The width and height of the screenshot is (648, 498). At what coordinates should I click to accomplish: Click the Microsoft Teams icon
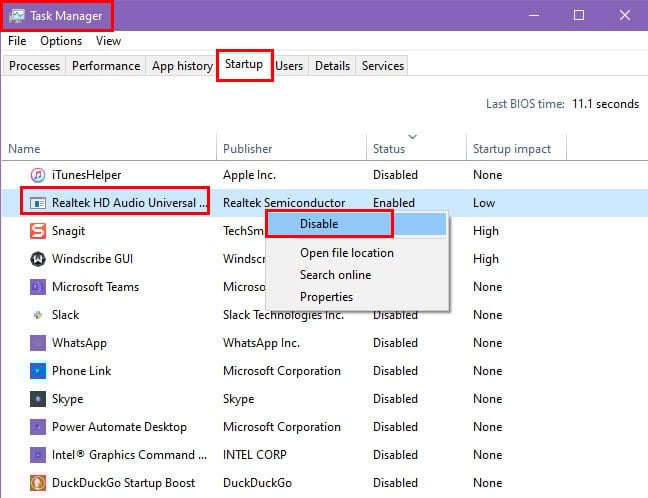click(x=38, y=287)
